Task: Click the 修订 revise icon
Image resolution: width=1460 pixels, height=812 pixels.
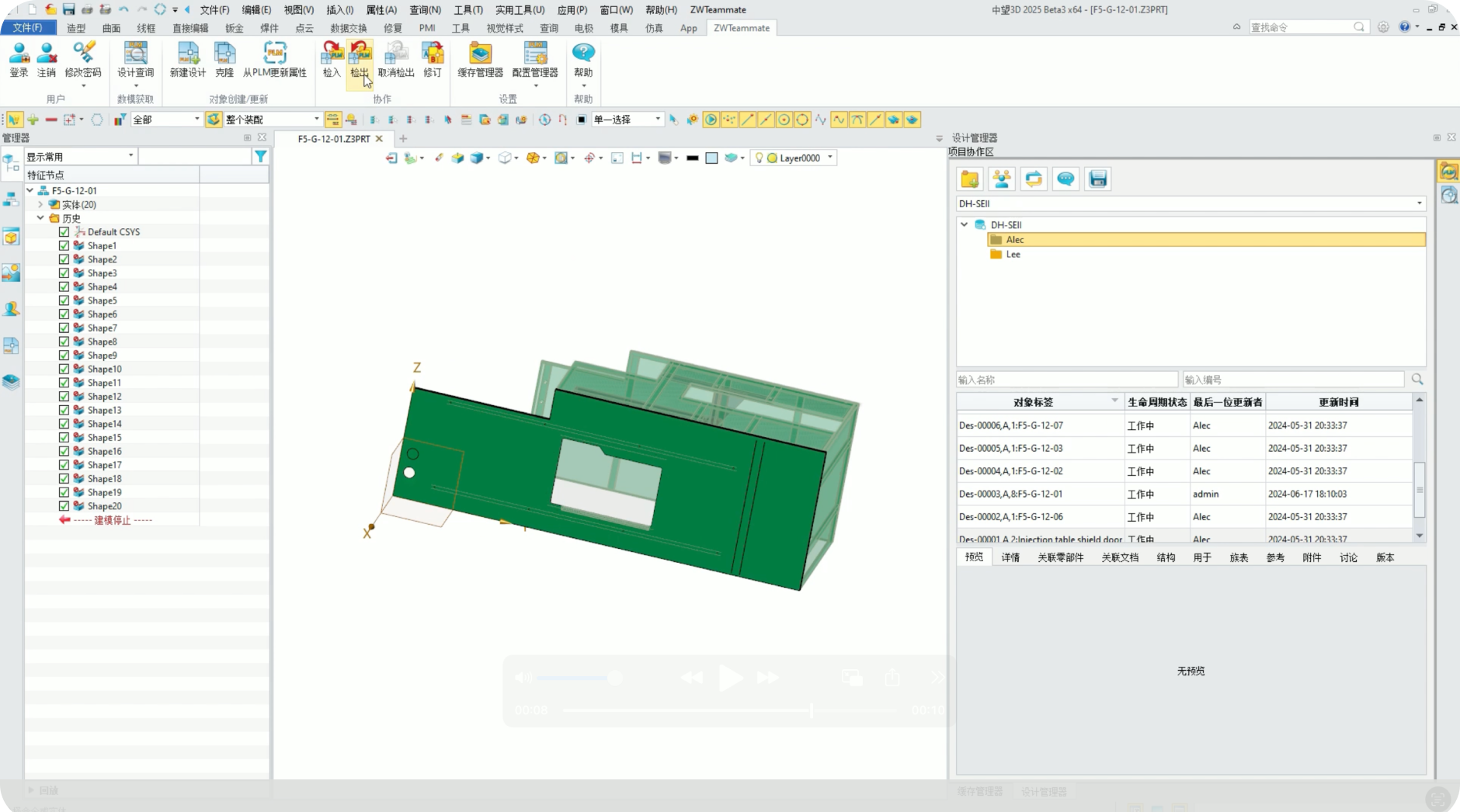Action: (433, 59)
